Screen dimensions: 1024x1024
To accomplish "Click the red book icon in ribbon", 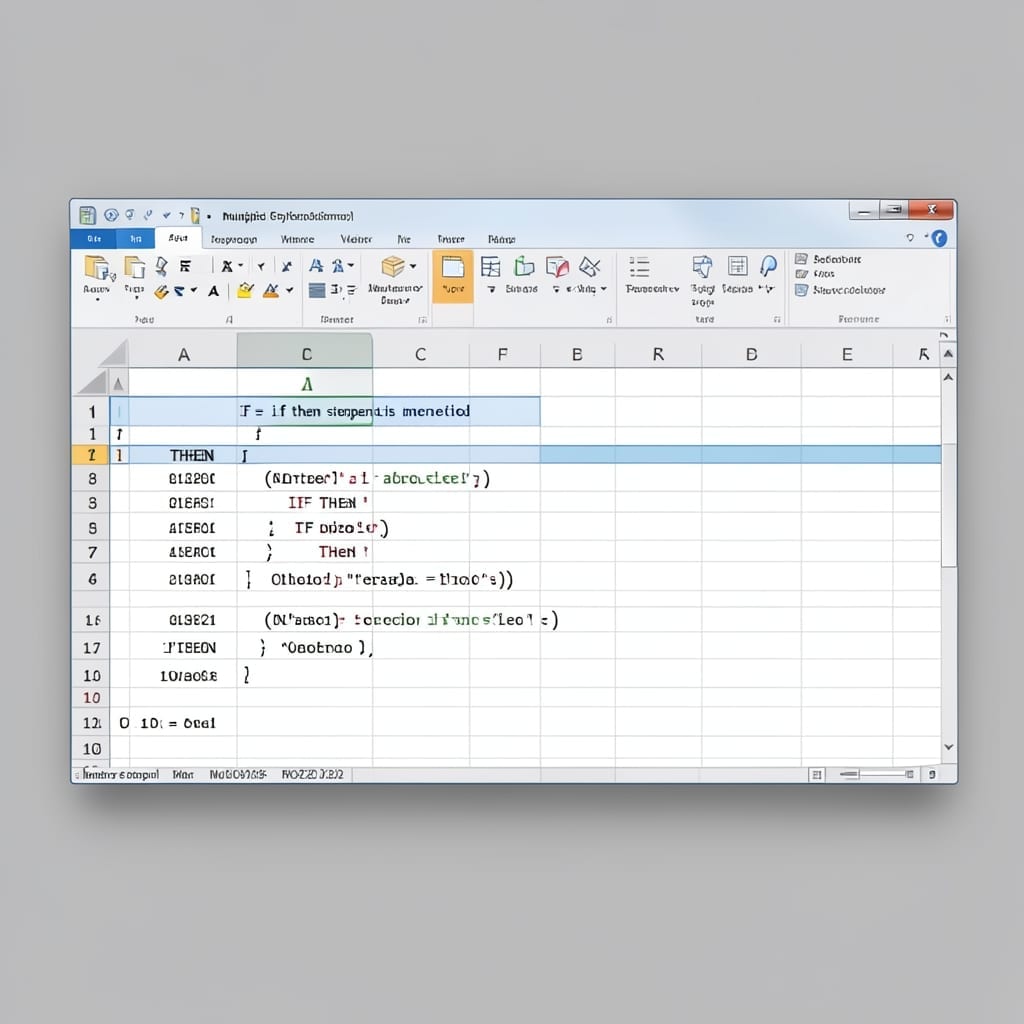I will pos(558,266).
